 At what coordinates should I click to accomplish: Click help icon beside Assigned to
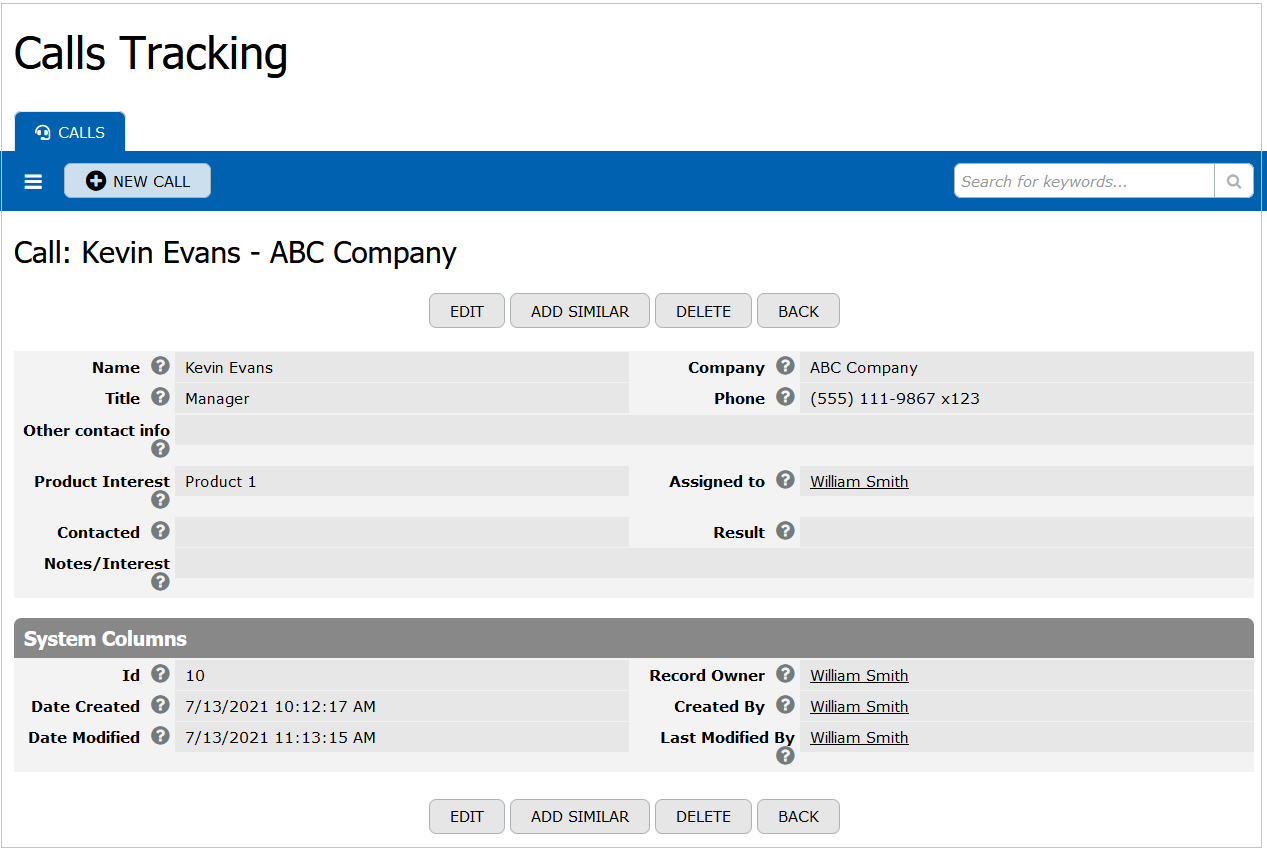coord(785,481)
